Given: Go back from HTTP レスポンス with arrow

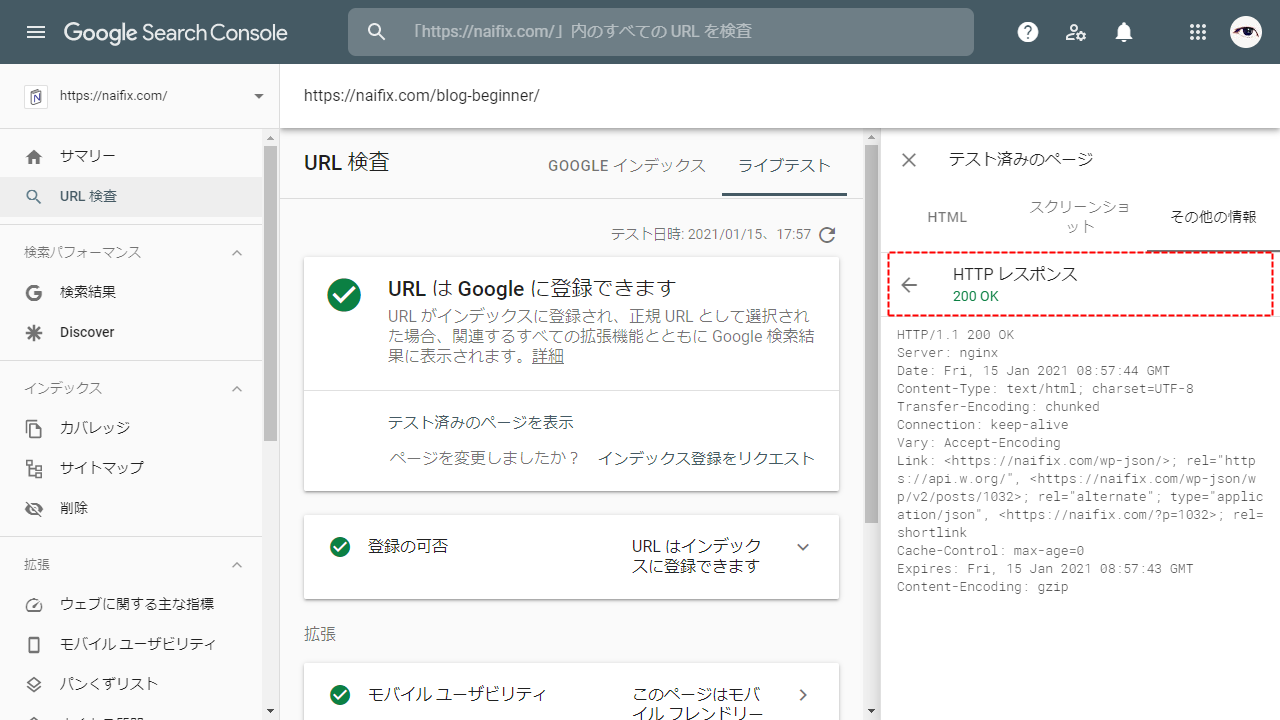Looking at the screenshot, I should coord(909,285).
